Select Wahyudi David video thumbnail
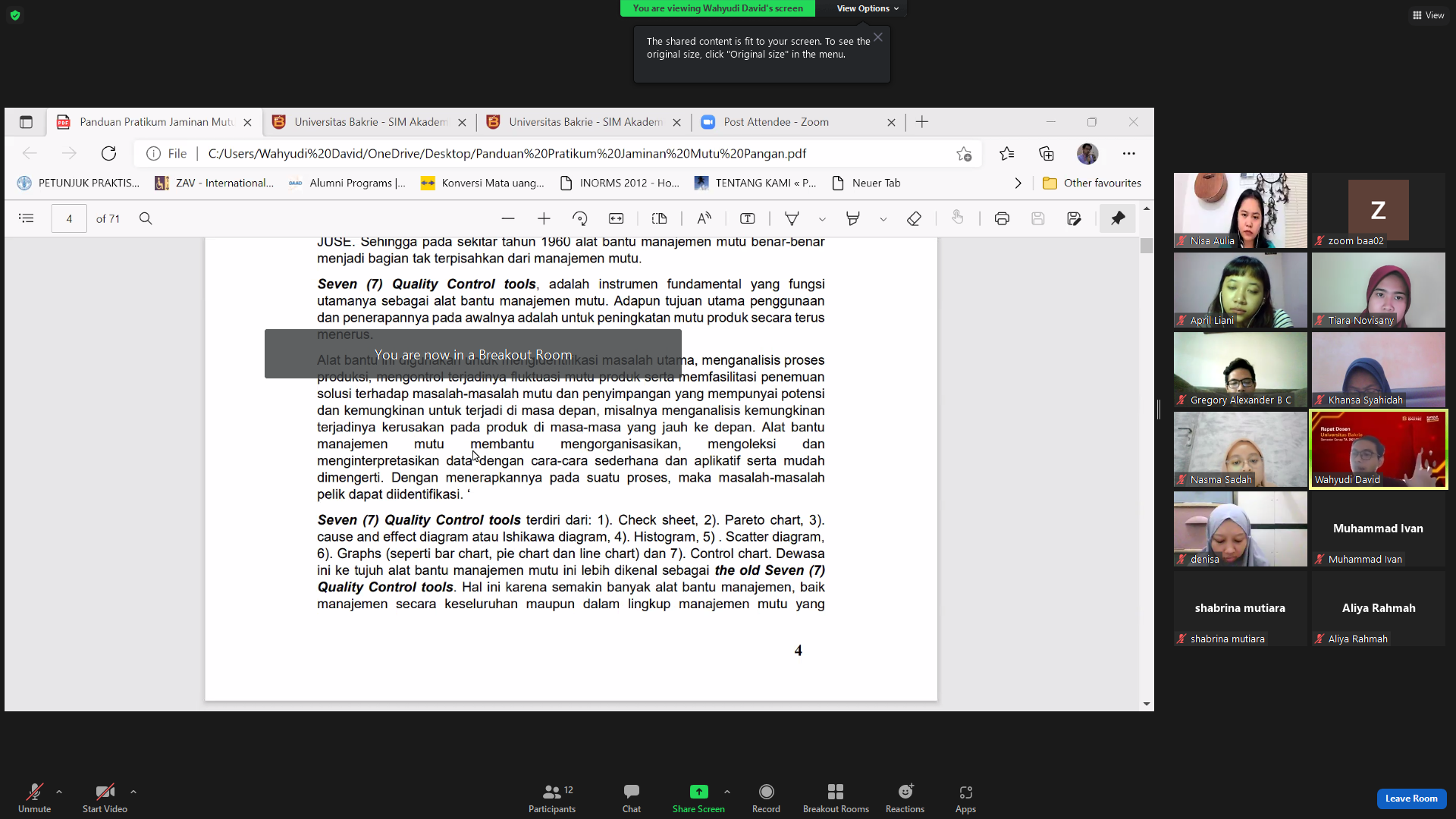Viewport: 1456px width, 819px height. coord(1379,449)
